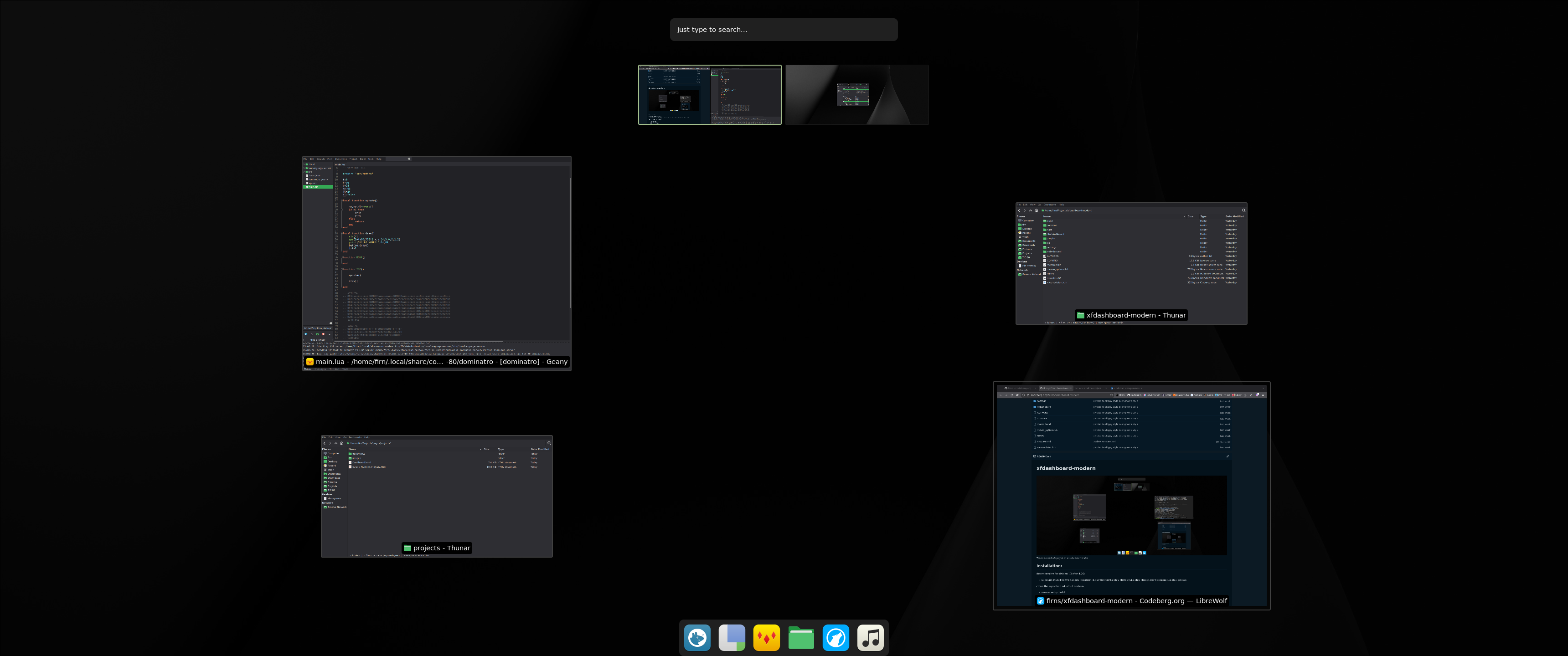Focus the 'Just type to search...' field
The width and height of the screenshot is (1568, 656).
[784, 29]
